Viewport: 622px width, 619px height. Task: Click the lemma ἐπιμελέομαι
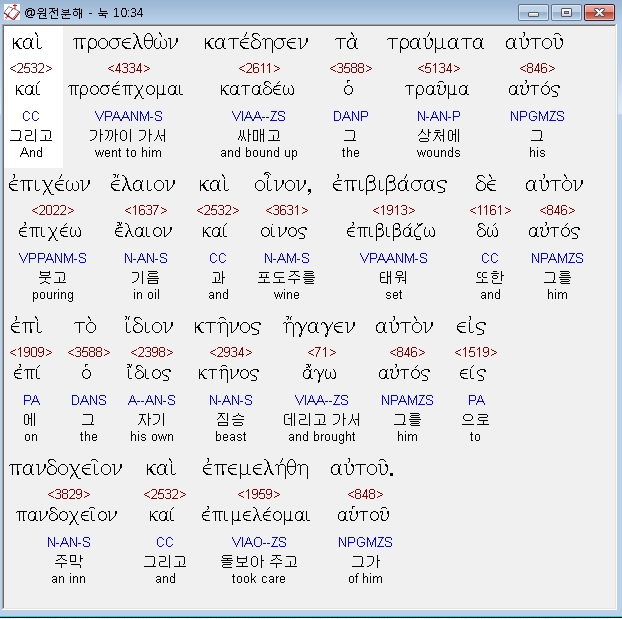(x=256, y=515)
